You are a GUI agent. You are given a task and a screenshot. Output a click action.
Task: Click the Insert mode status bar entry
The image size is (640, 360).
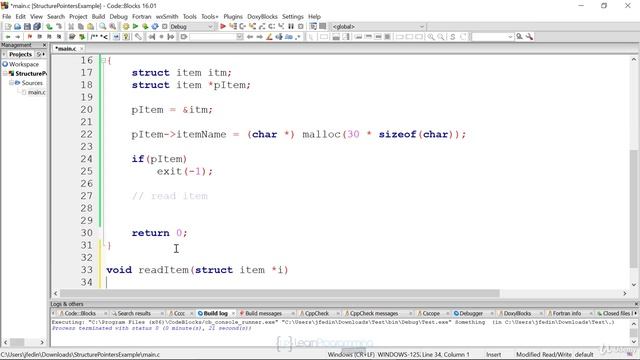coord(493,355)
